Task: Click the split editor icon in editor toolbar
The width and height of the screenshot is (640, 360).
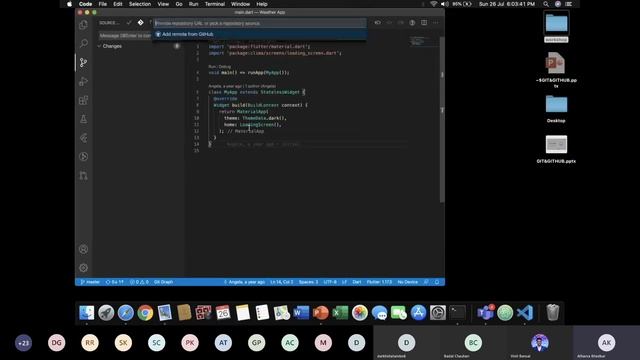Action: [x=424, y=23]
